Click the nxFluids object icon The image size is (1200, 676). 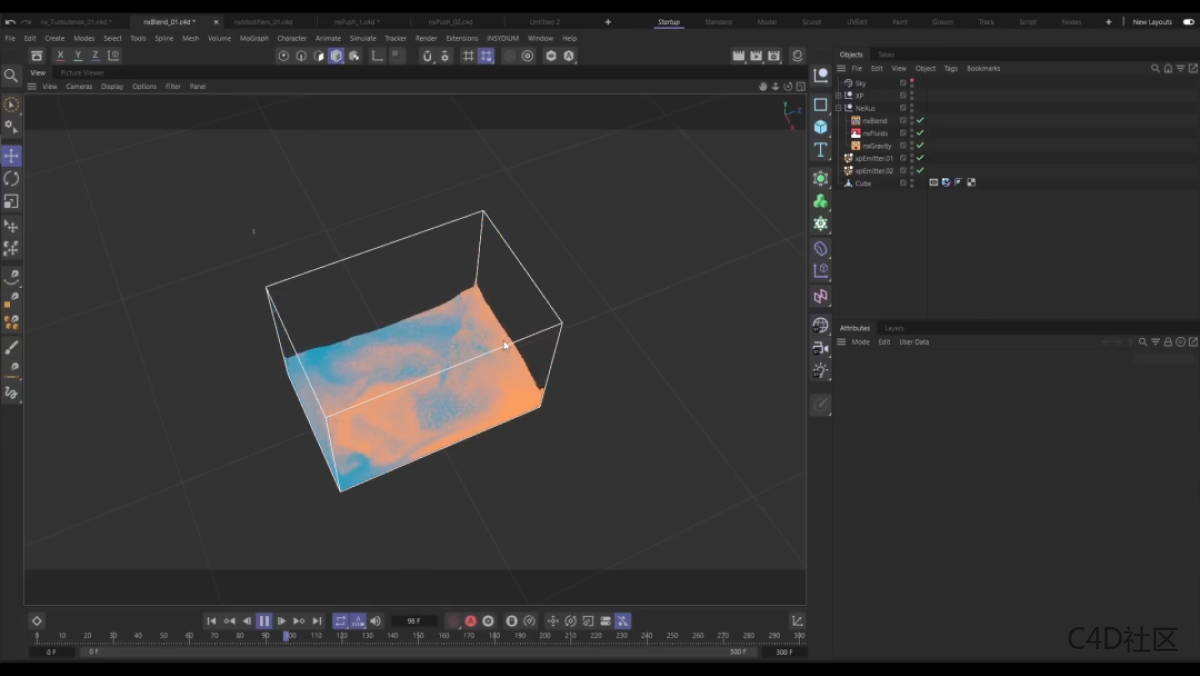tap(856, 133)
